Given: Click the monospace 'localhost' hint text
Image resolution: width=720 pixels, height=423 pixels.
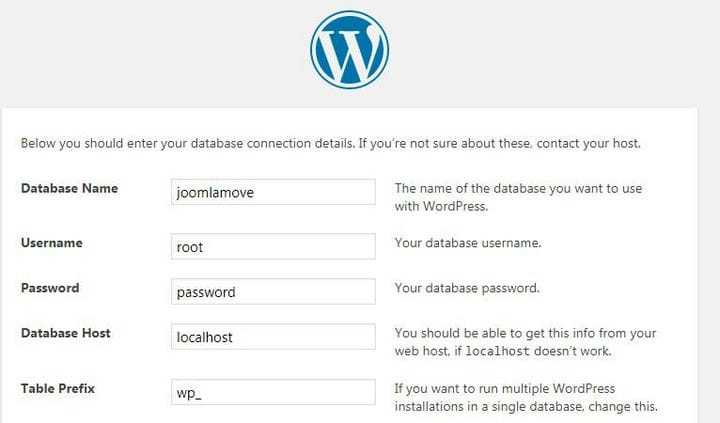Looking at the screenshot, I should click(x=497, y=351).
